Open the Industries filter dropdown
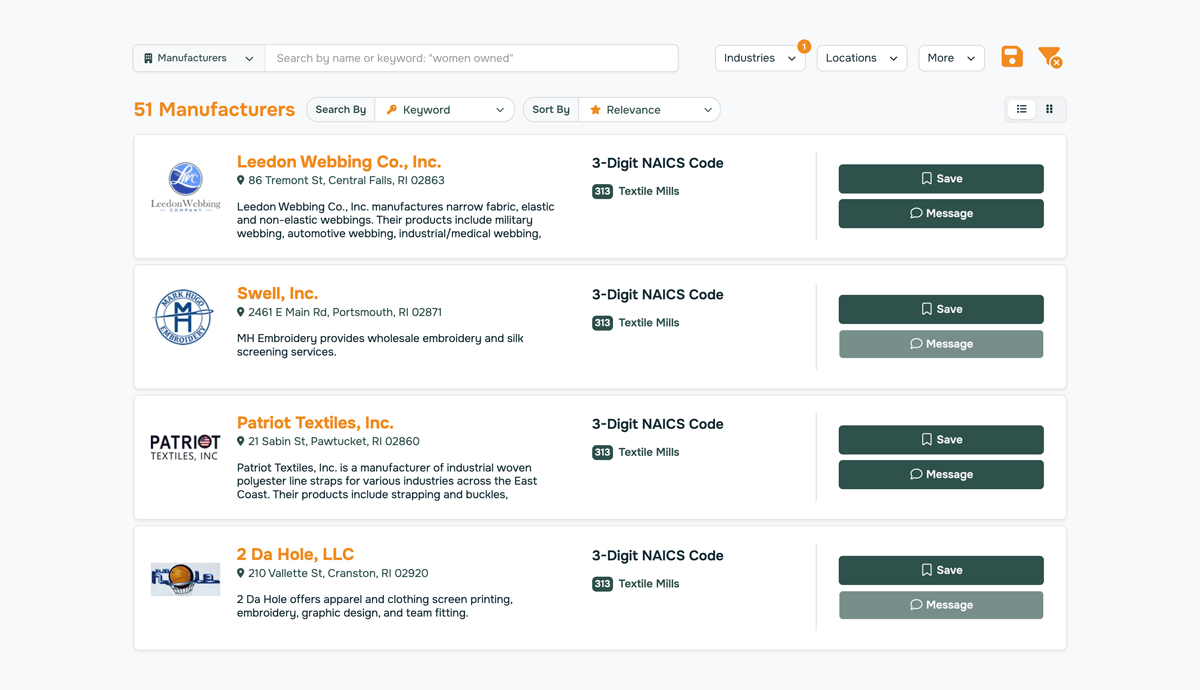 point(760,58)
